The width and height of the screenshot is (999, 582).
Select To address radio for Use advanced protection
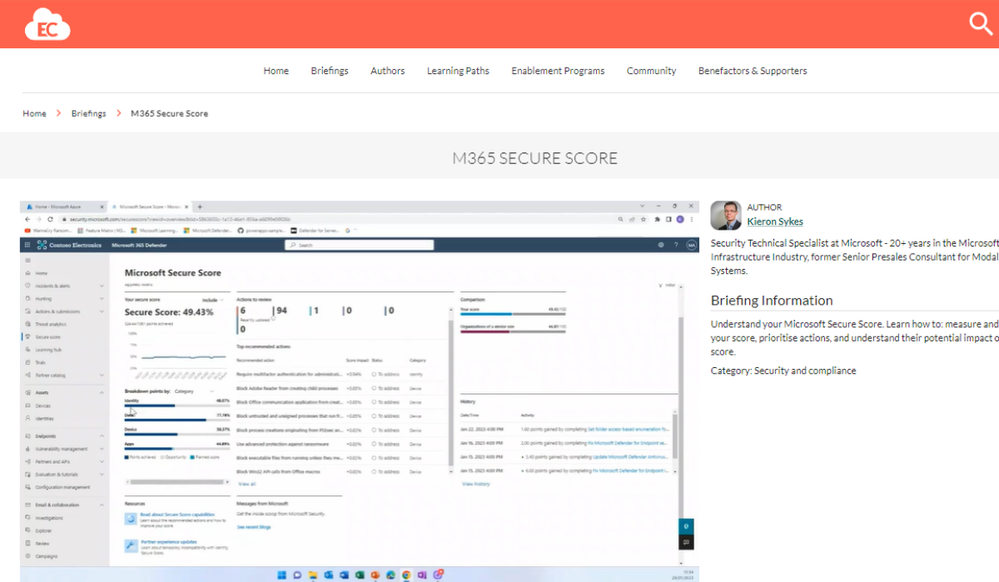[374, 444]
